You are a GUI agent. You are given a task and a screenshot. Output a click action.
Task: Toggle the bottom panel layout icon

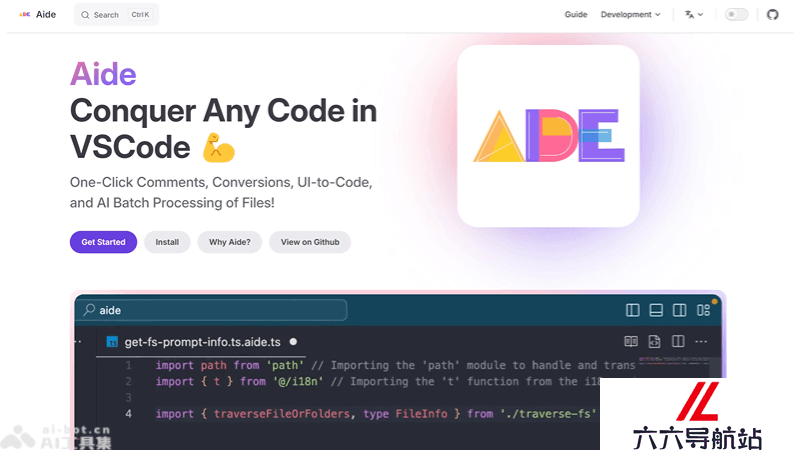(656, 310)
